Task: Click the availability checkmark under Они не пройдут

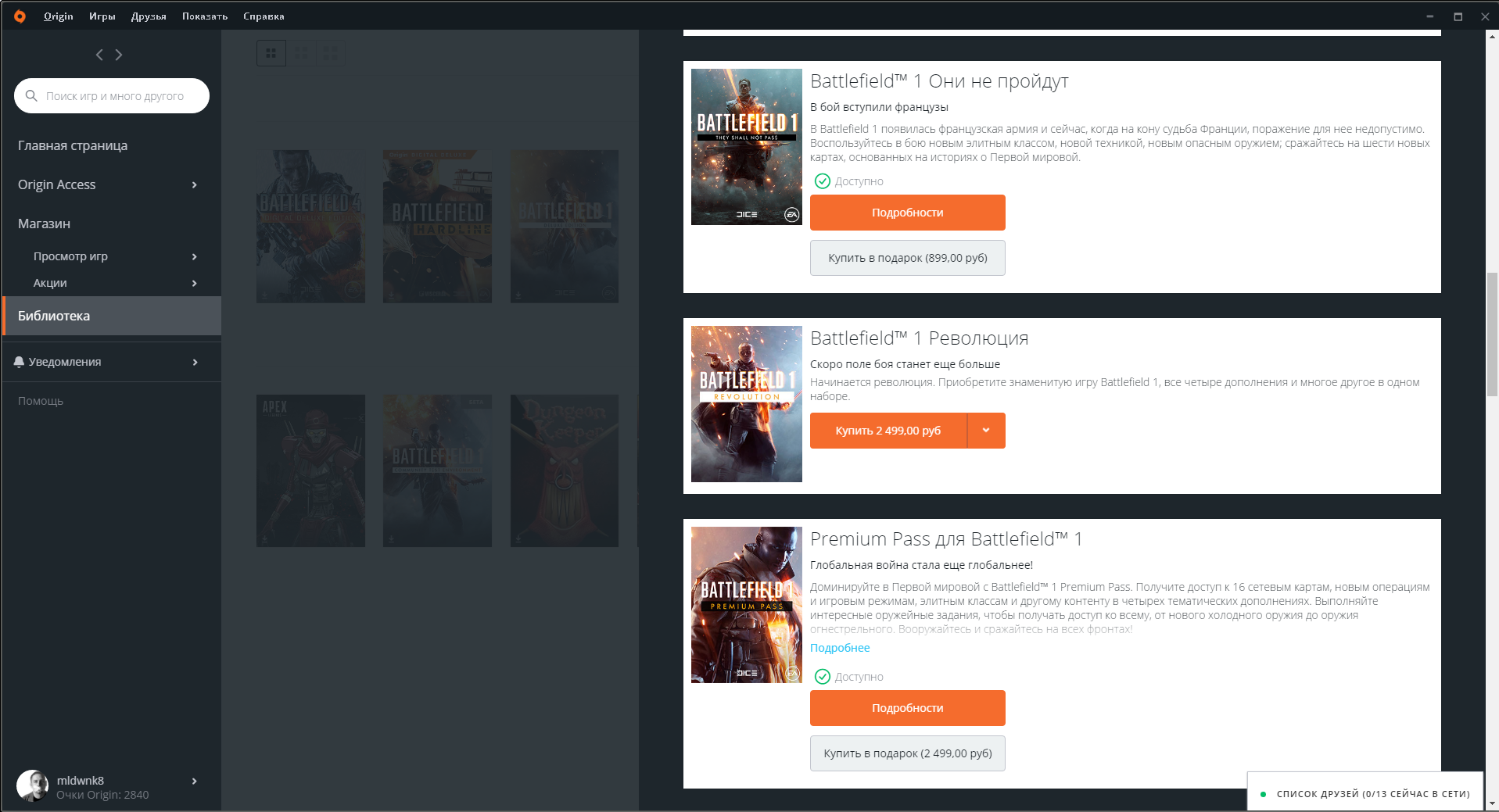Action: pos(823,181)
